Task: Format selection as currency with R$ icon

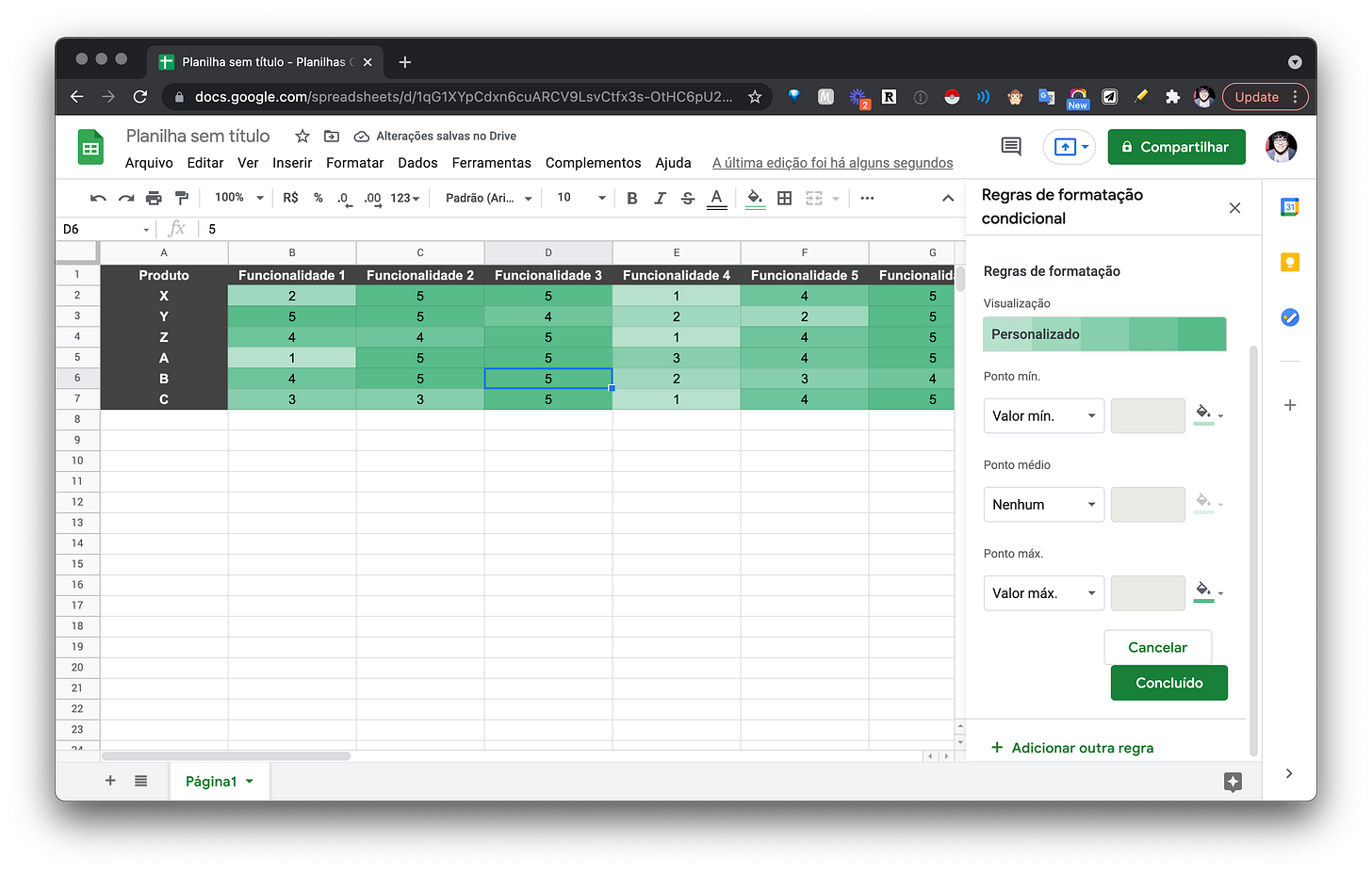Action: coord(289,198)
